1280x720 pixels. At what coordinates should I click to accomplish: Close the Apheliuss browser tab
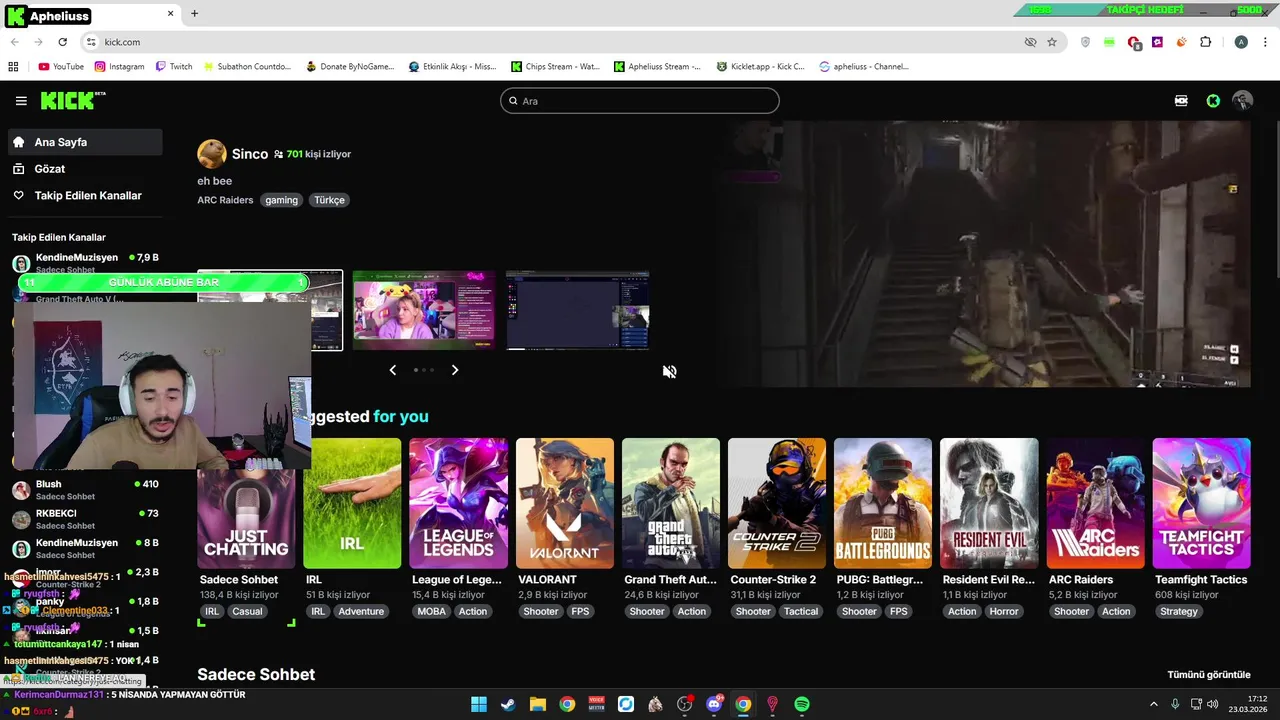click(170, 14)
